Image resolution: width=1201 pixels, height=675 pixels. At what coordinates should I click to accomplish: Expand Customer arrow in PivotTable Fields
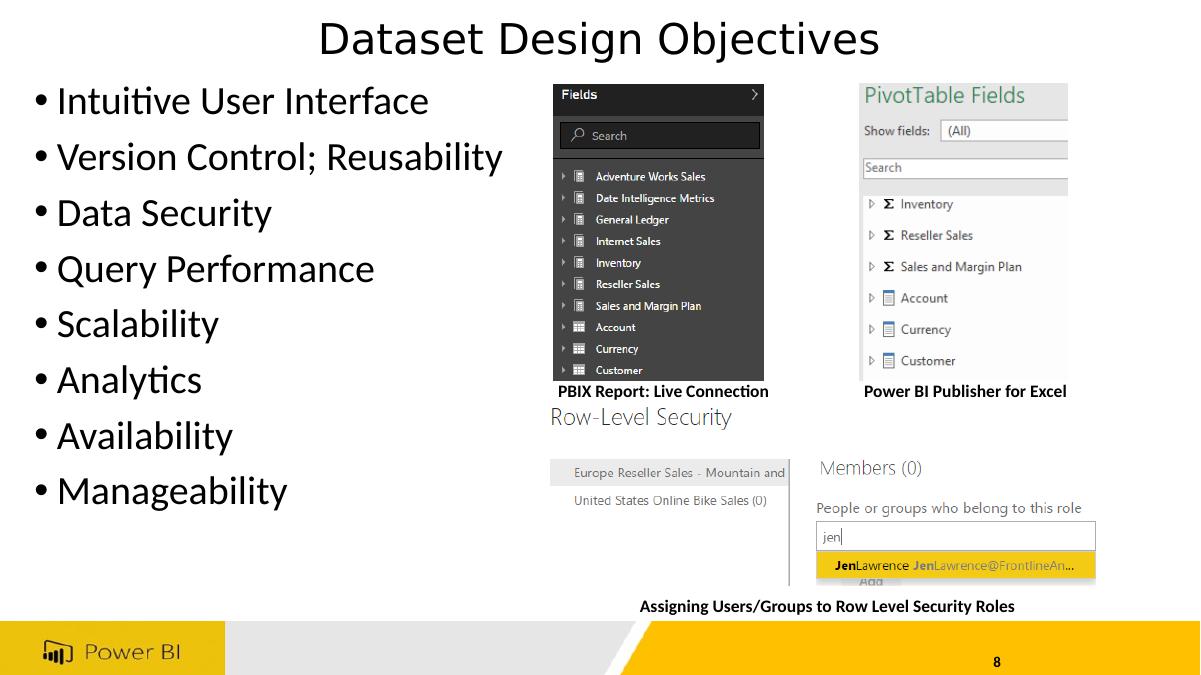tap(872, 361)
